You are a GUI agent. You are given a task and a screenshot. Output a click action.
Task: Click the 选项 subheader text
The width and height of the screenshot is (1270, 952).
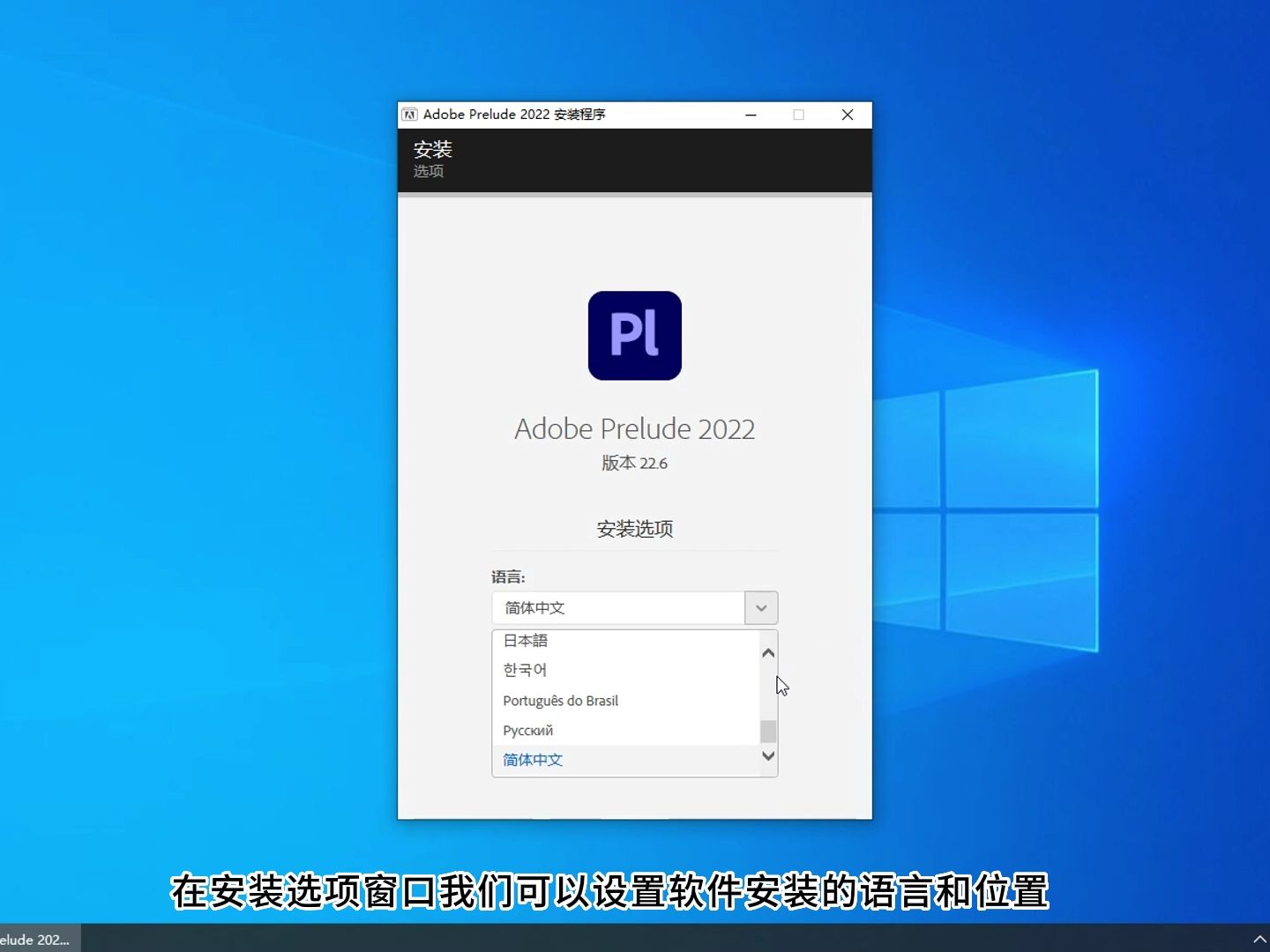click(429, 171)
